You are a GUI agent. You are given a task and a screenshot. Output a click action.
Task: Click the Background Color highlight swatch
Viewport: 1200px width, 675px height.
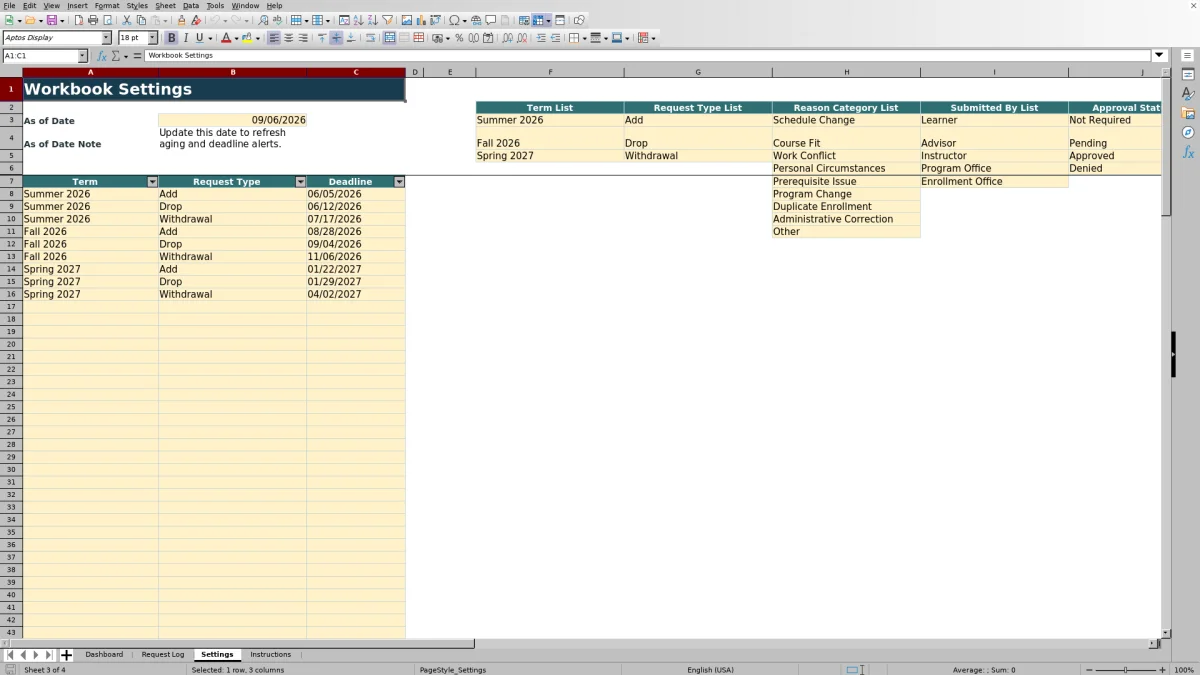point(249,38)
